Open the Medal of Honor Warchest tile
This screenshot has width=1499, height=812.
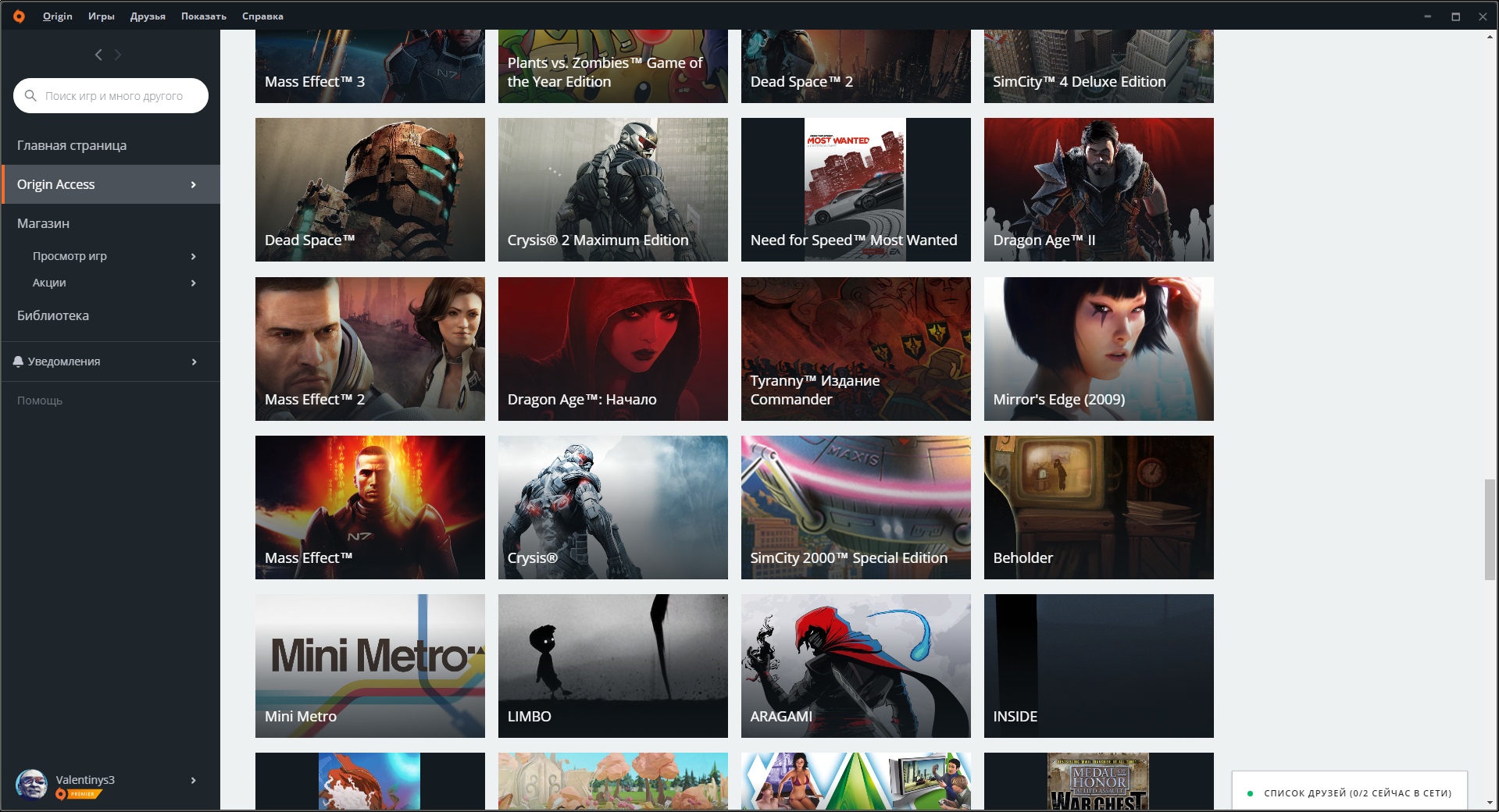[x=1099, y=782]
